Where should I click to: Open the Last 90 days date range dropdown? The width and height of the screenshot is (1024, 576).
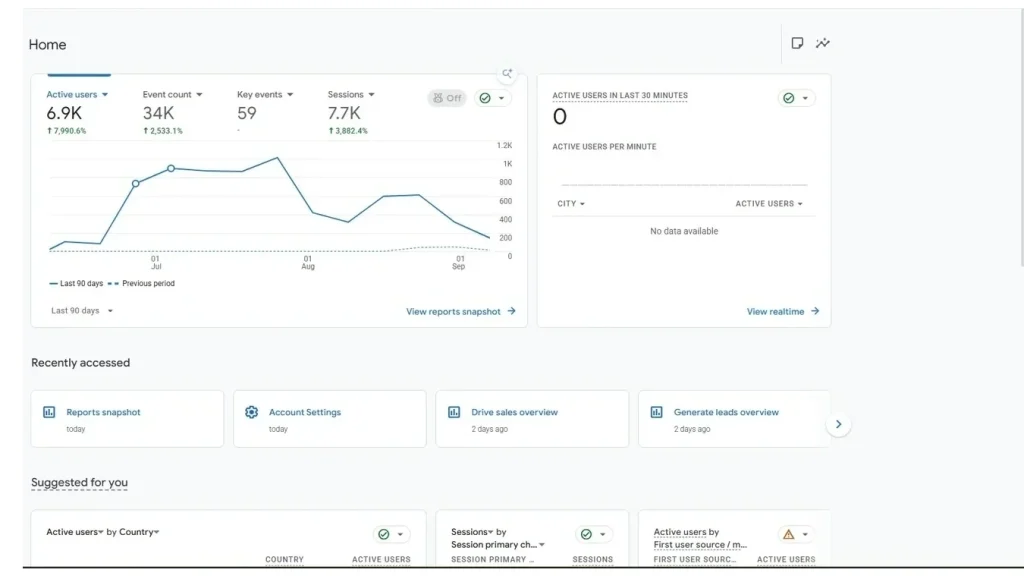point(82,311)
